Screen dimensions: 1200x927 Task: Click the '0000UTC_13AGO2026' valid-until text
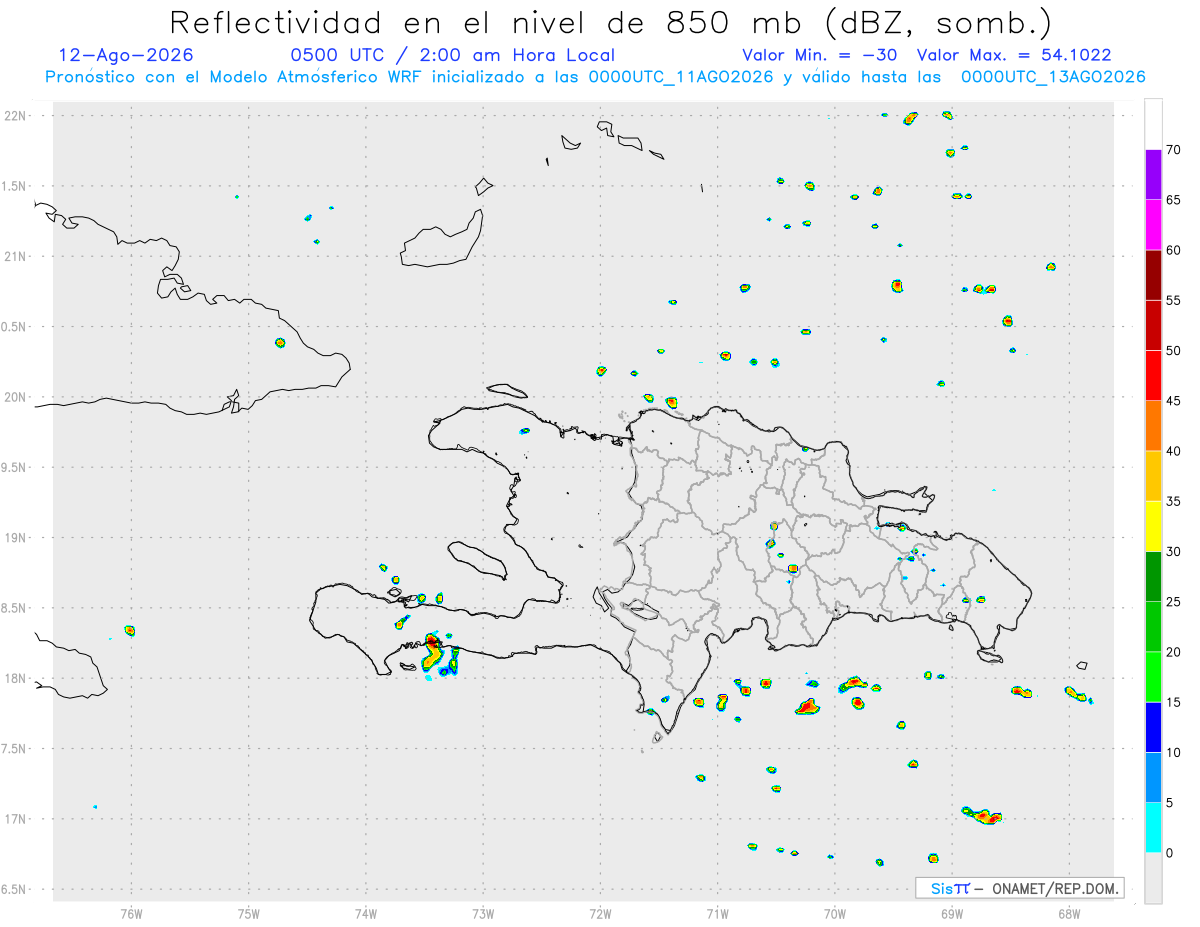(x=1053, y=77)
